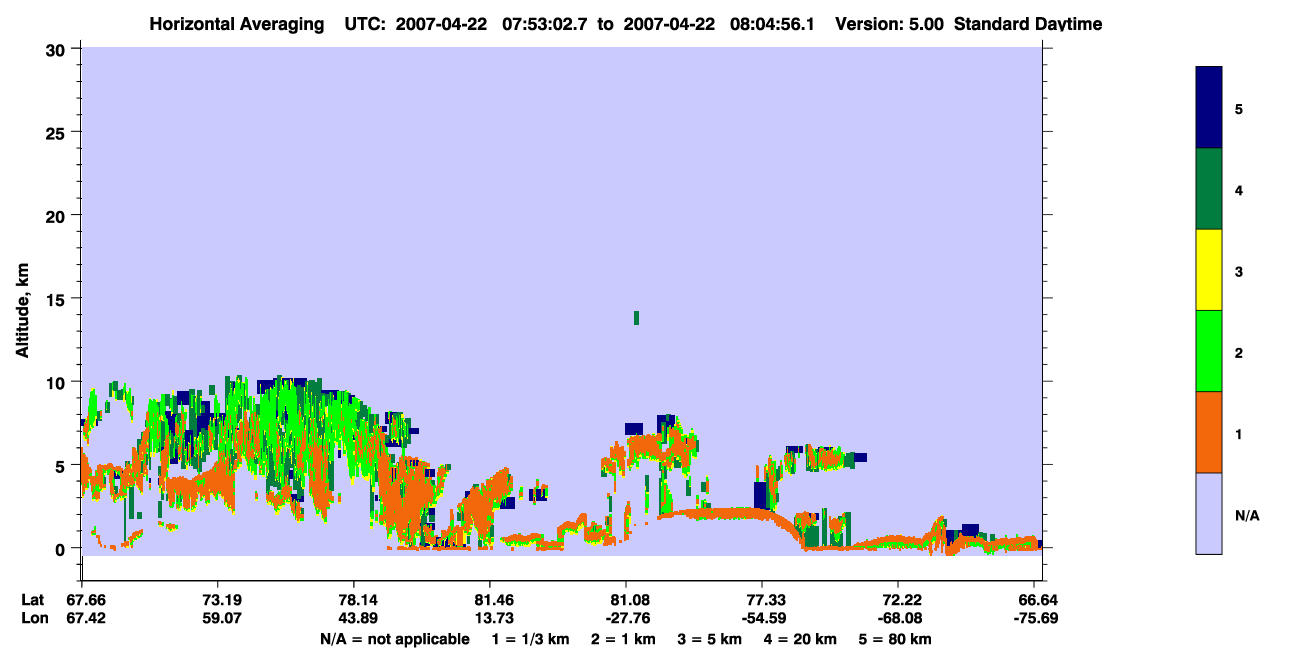Click the y-axis tick label 30
This screenshot has height=667, width=1300.
click(58, 49)
